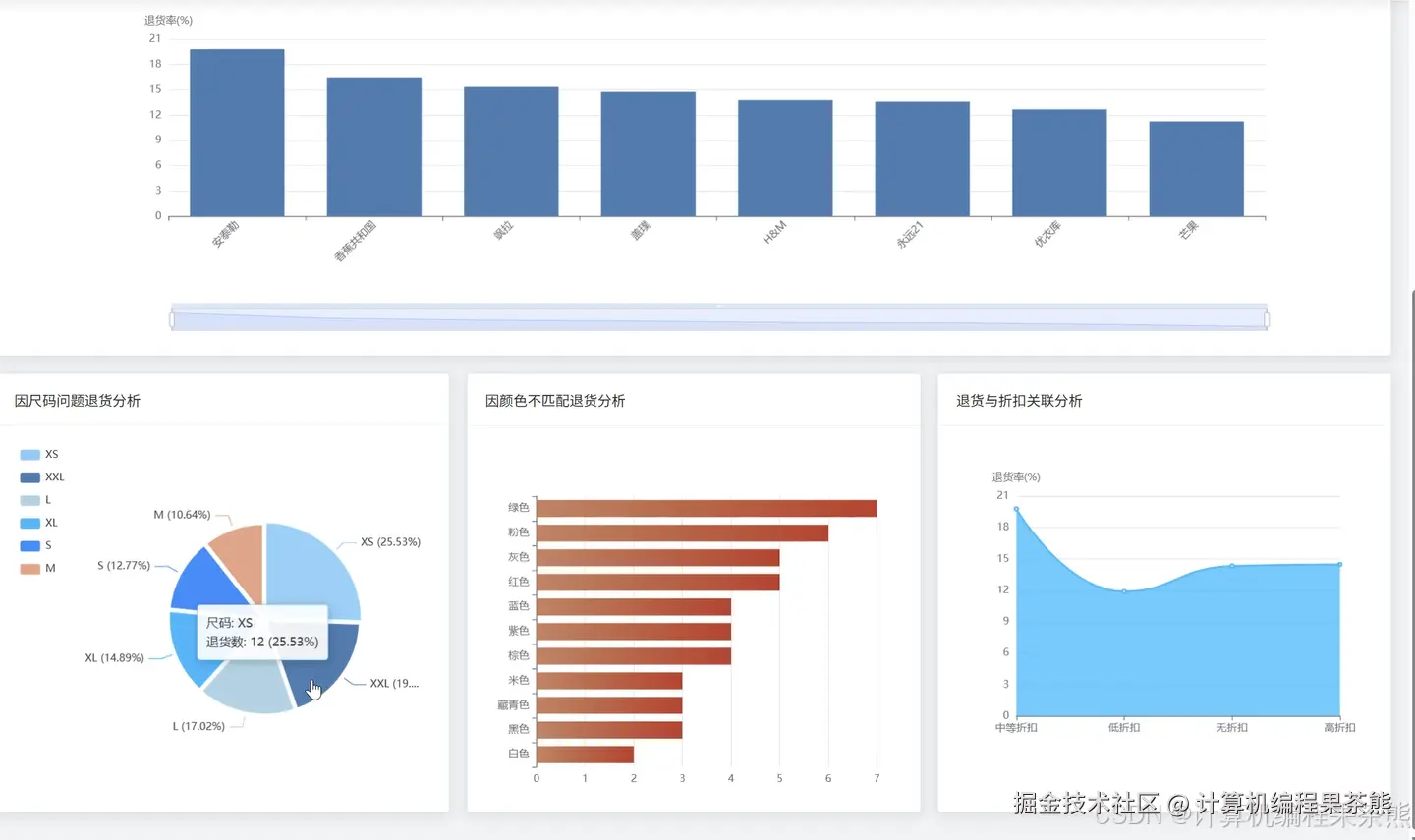Select the 永远21 bar
1415x840 pixels.
(923, 159)
